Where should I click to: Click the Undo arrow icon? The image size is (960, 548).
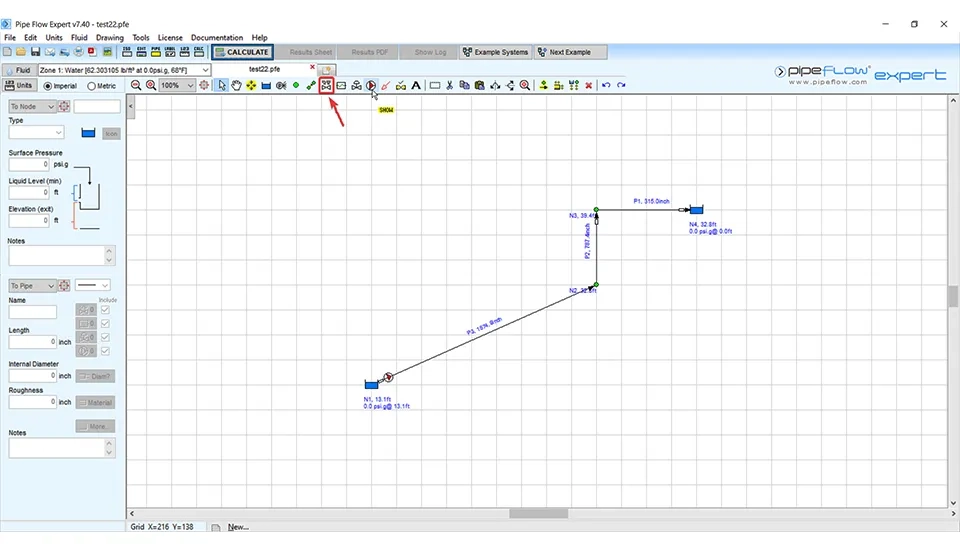coord(605,86)
